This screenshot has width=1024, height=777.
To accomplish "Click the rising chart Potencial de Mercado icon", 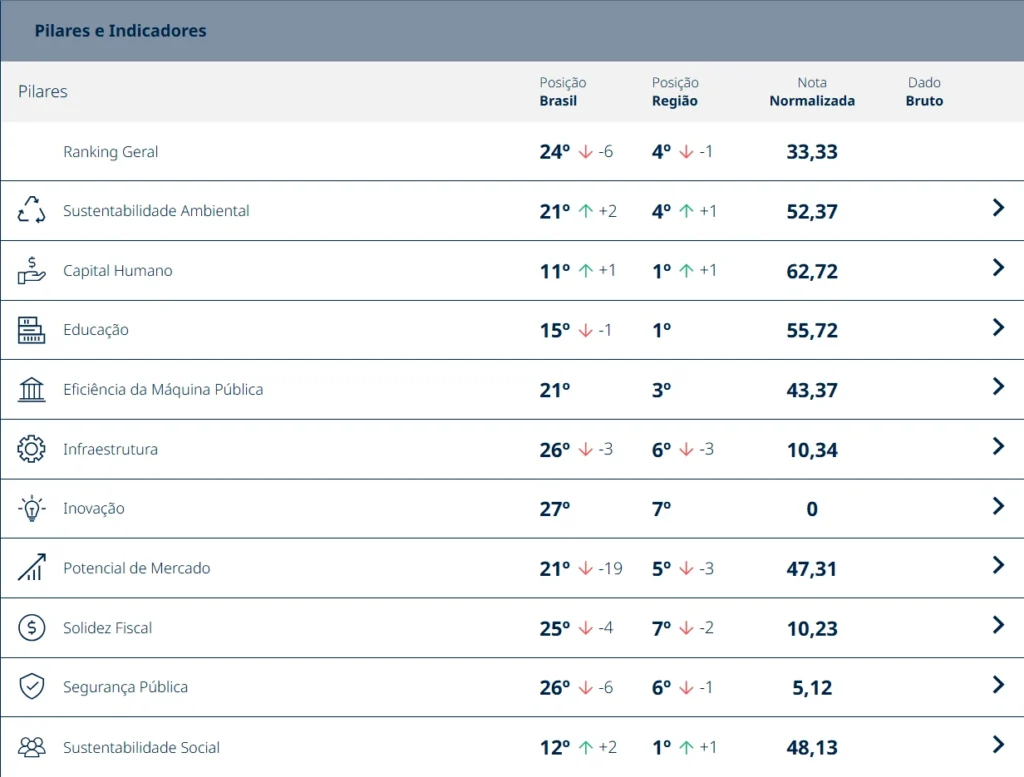I will coord(31,567).
